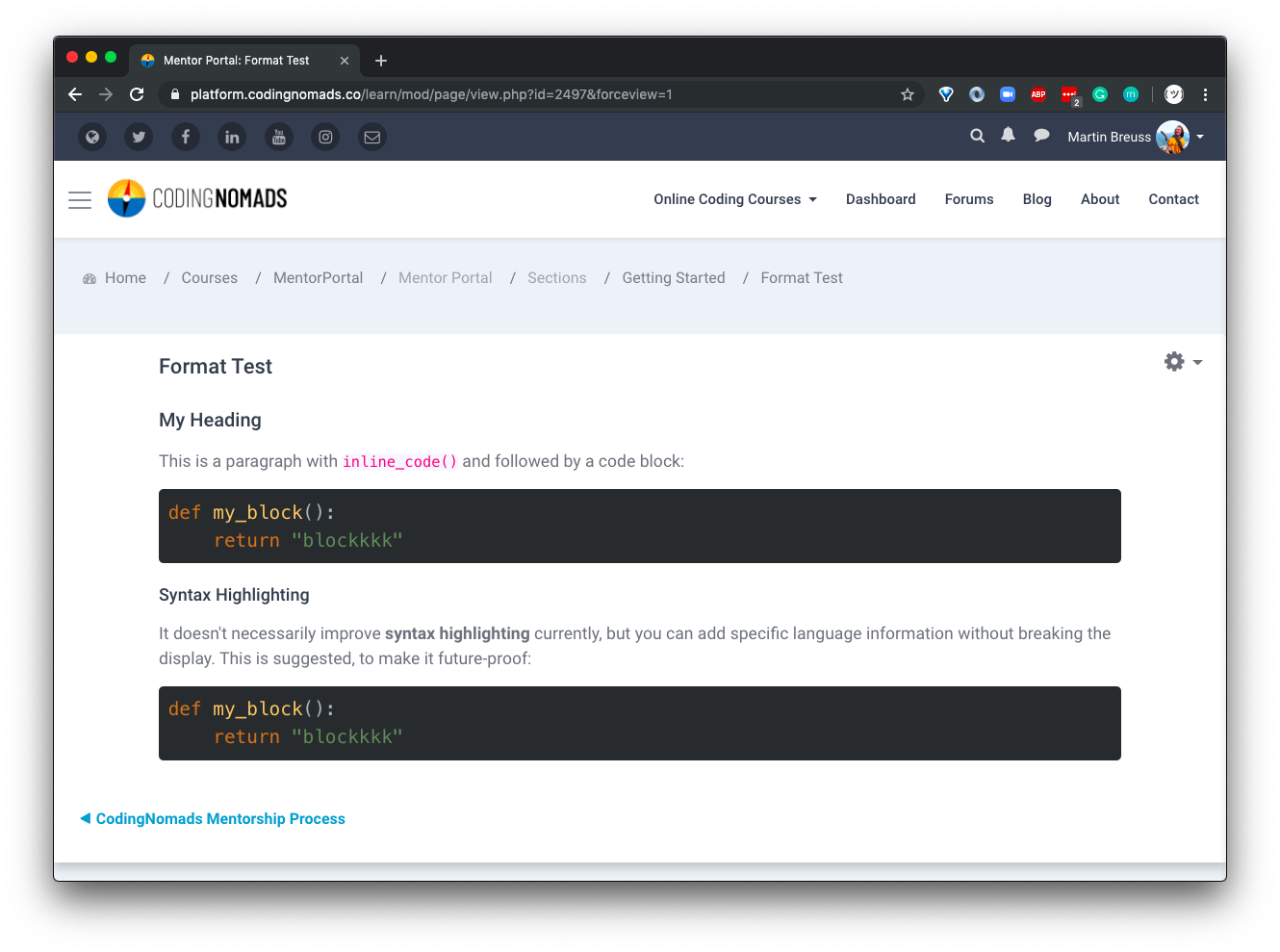The height and width of the screenshot is (952, 1280).
Task: Bookmark this page with the star icon
Action: [x=908, y=94]
